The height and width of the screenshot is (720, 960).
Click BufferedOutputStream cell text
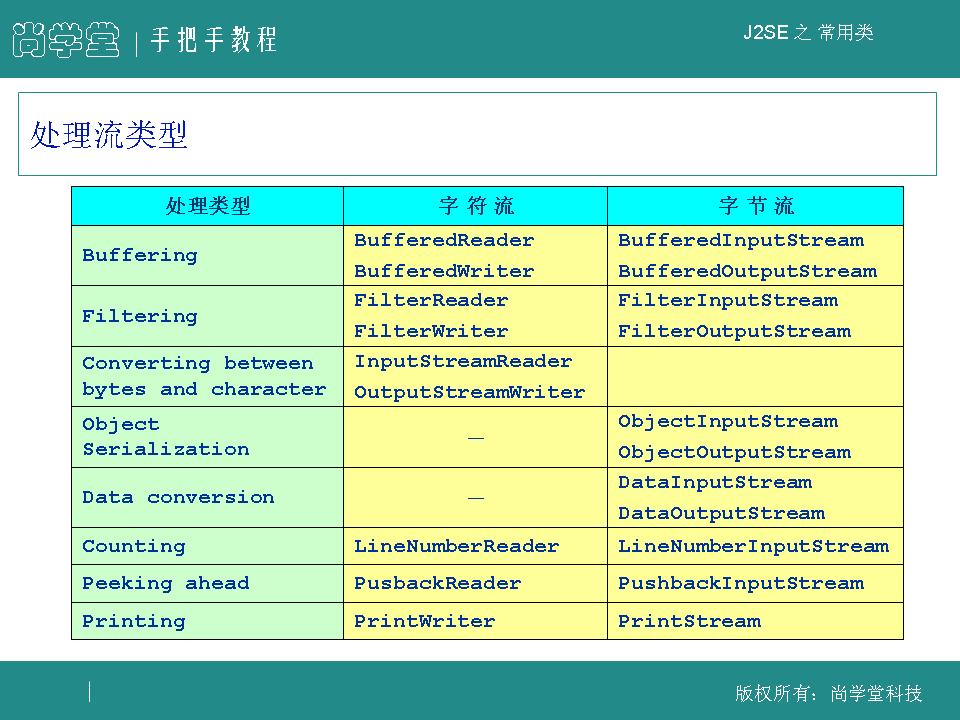pos(747,271)
